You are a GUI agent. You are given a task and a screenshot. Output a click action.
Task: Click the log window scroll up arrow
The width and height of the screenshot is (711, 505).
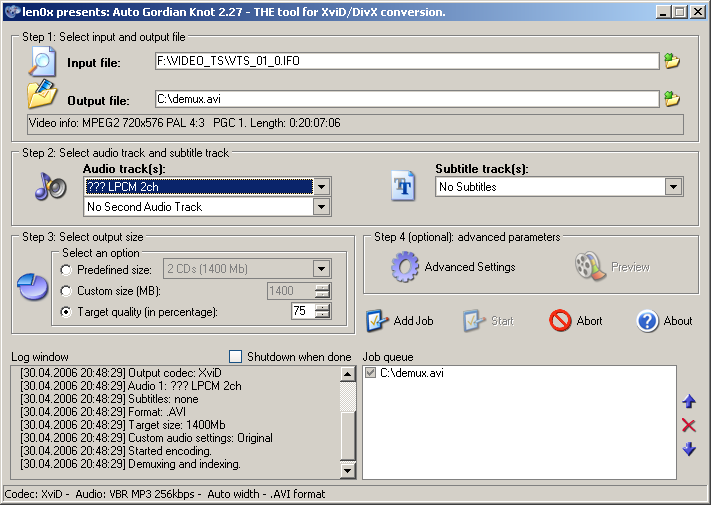[347, 374]
